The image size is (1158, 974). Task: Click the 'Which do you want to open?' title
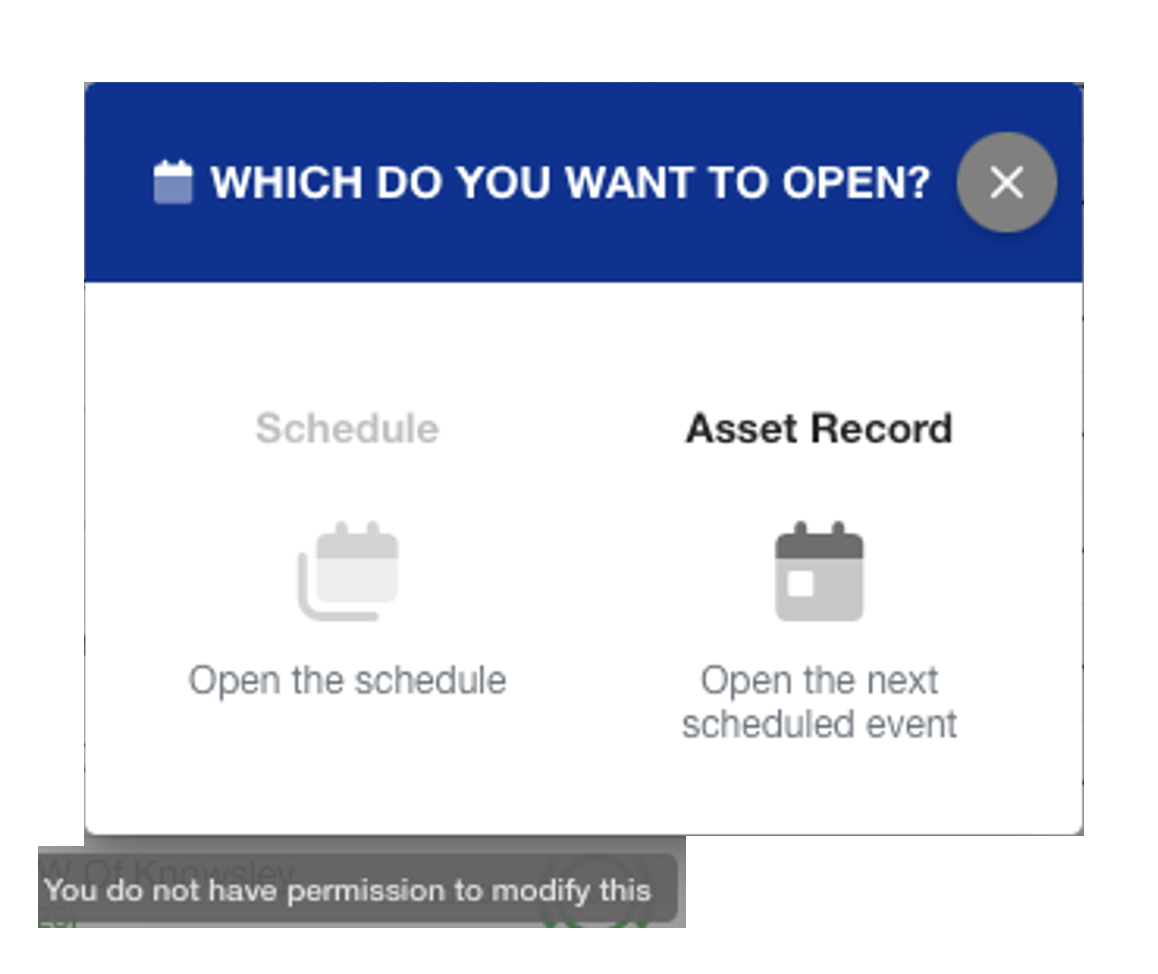(x=570, y=183)
